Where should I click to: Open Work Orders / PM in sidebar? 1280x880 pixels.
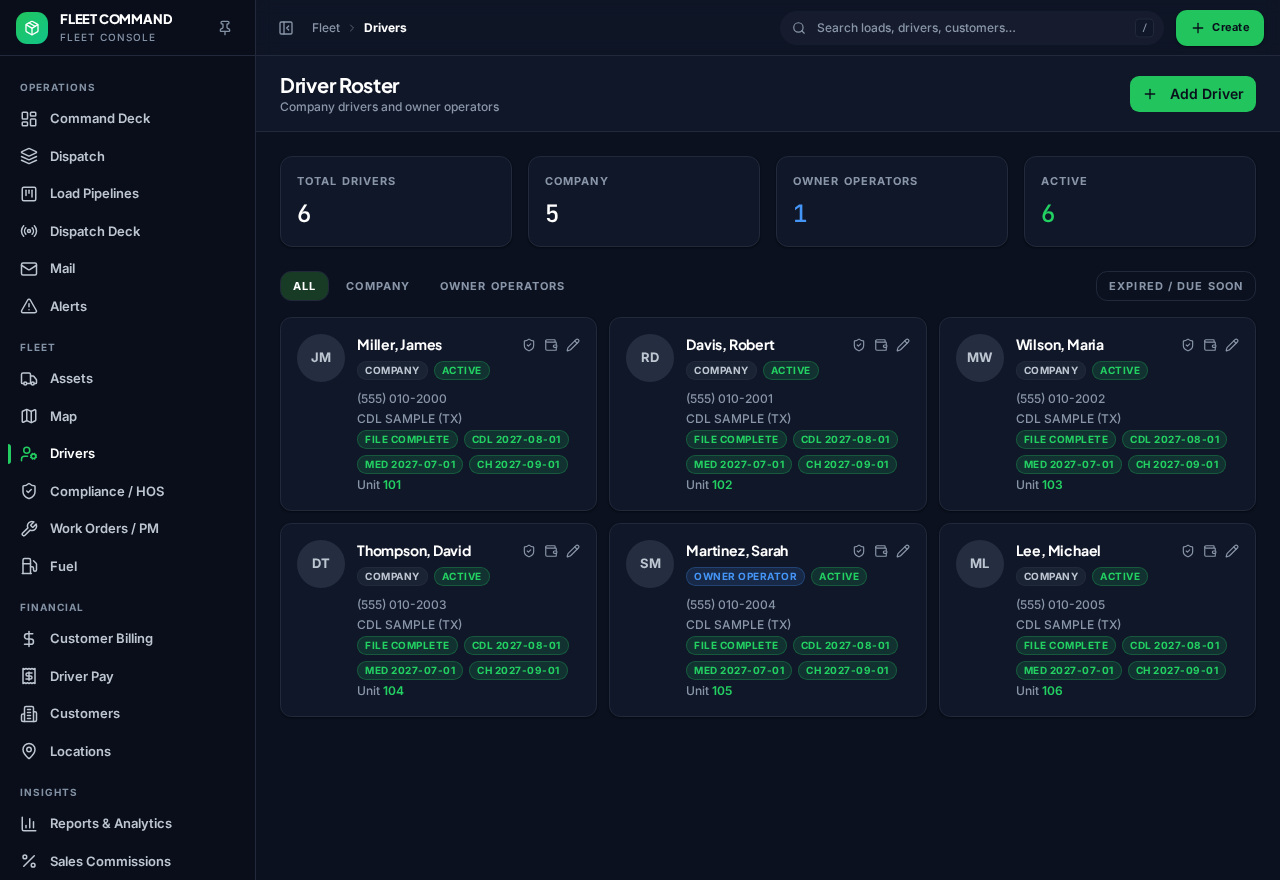coord(128,528)
